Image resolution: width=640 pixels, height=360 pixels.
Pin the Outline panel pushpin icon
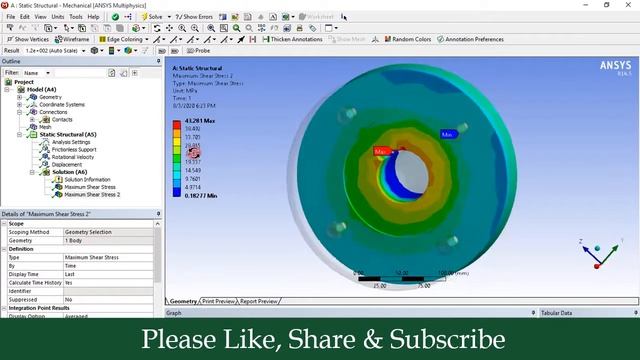click(158, 61)
